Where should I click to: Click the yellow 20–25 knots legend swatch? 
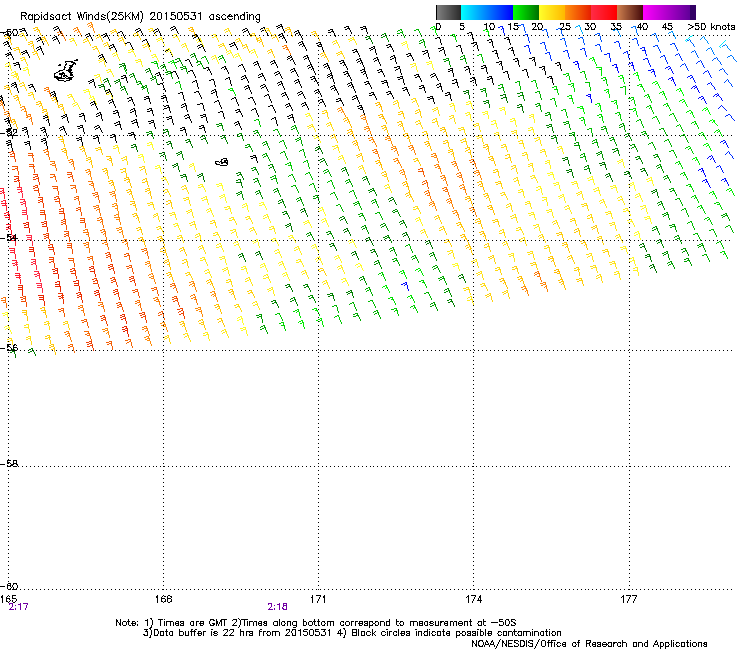coord(552,12)
